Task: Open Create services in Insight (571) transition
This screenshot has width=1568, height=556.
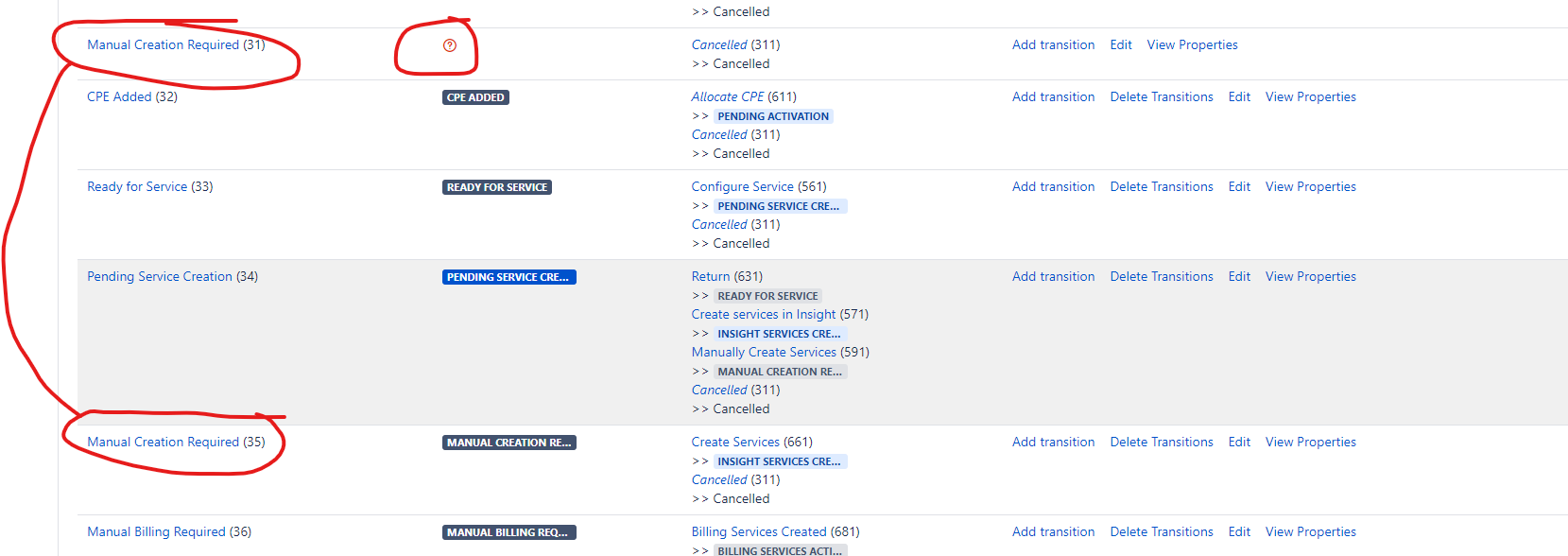Action: coord(764,314)
